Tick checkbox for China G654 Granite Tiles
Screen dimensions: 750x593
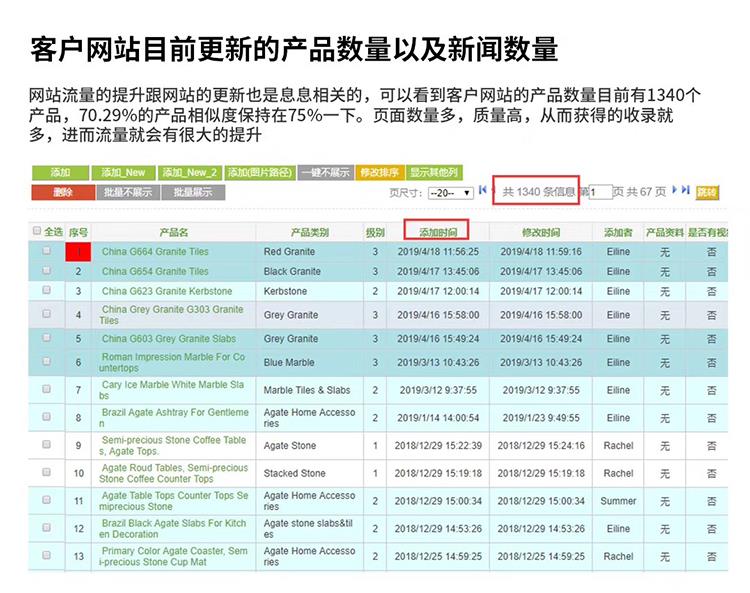coord(46,271)
